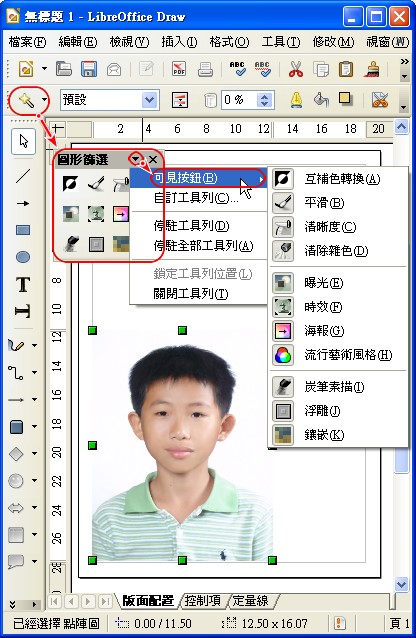Image resolution: width=416 pixels, height=638 pixels.
Task: Open the 插入 menu
Action: pos(179,42)
